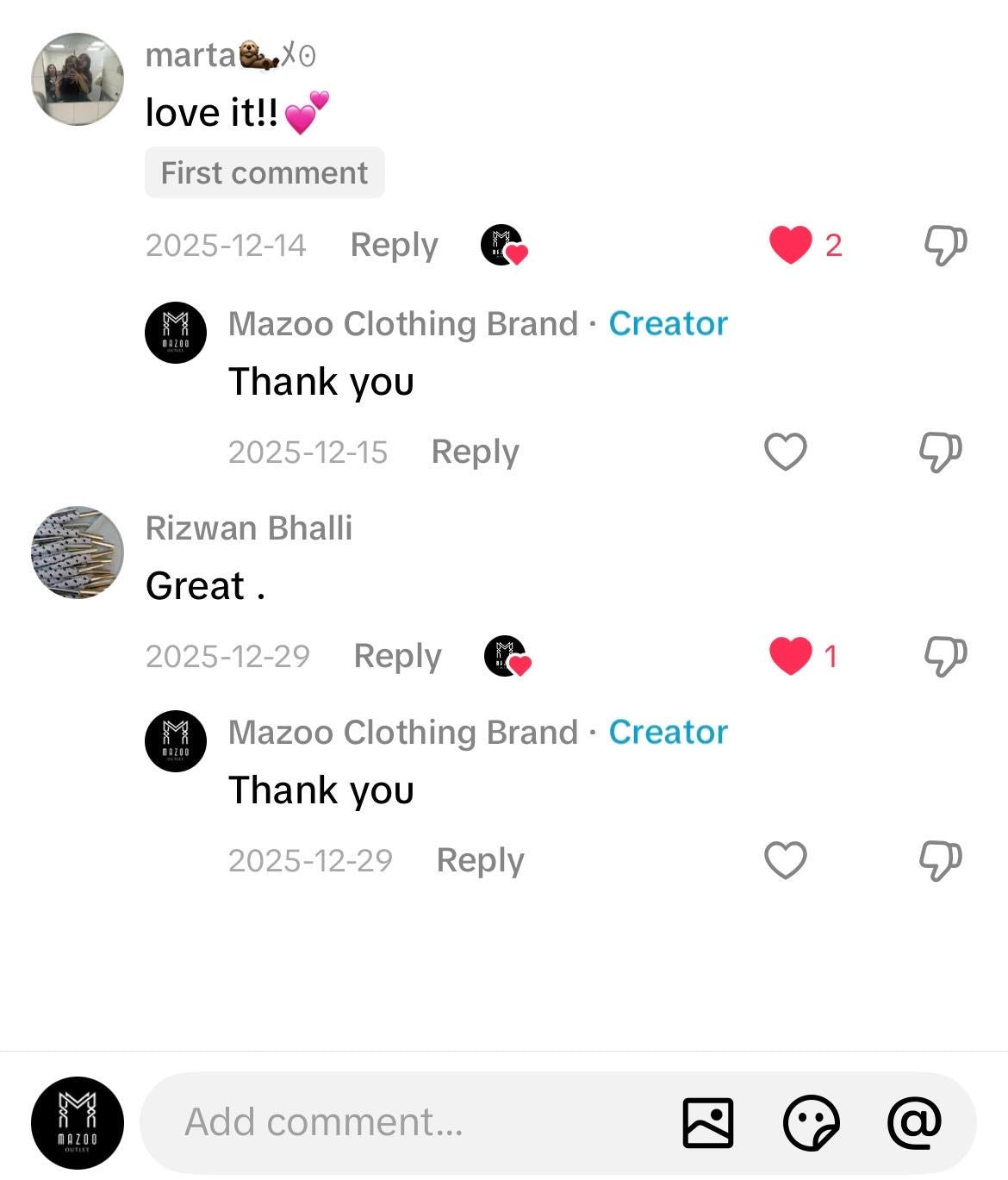Unlike marta's "love it!!" comment
Image resolution: width=1008 pixels, height=1180 pixels.
[791, 245]
